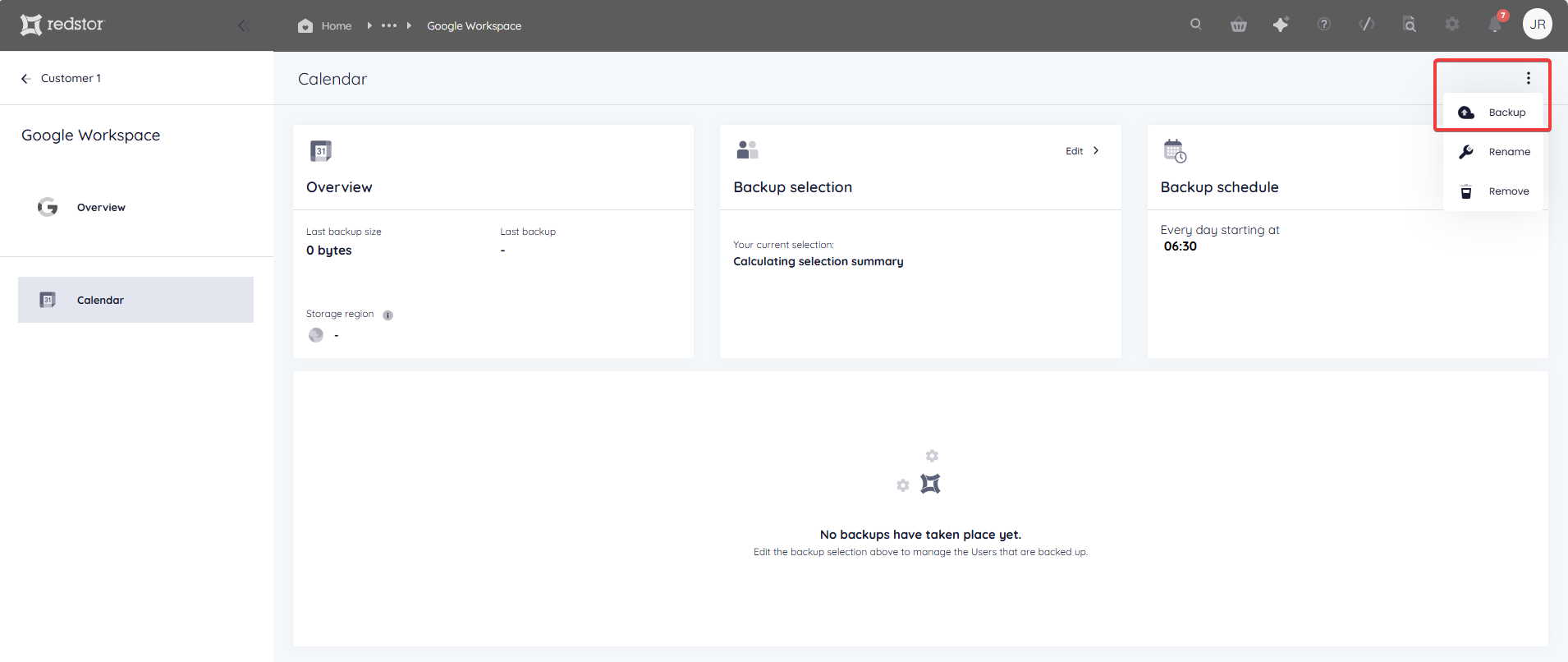1568x662 pixels.
Task: Go to Home breadcrumb link
Action: [x=337, y=25]
